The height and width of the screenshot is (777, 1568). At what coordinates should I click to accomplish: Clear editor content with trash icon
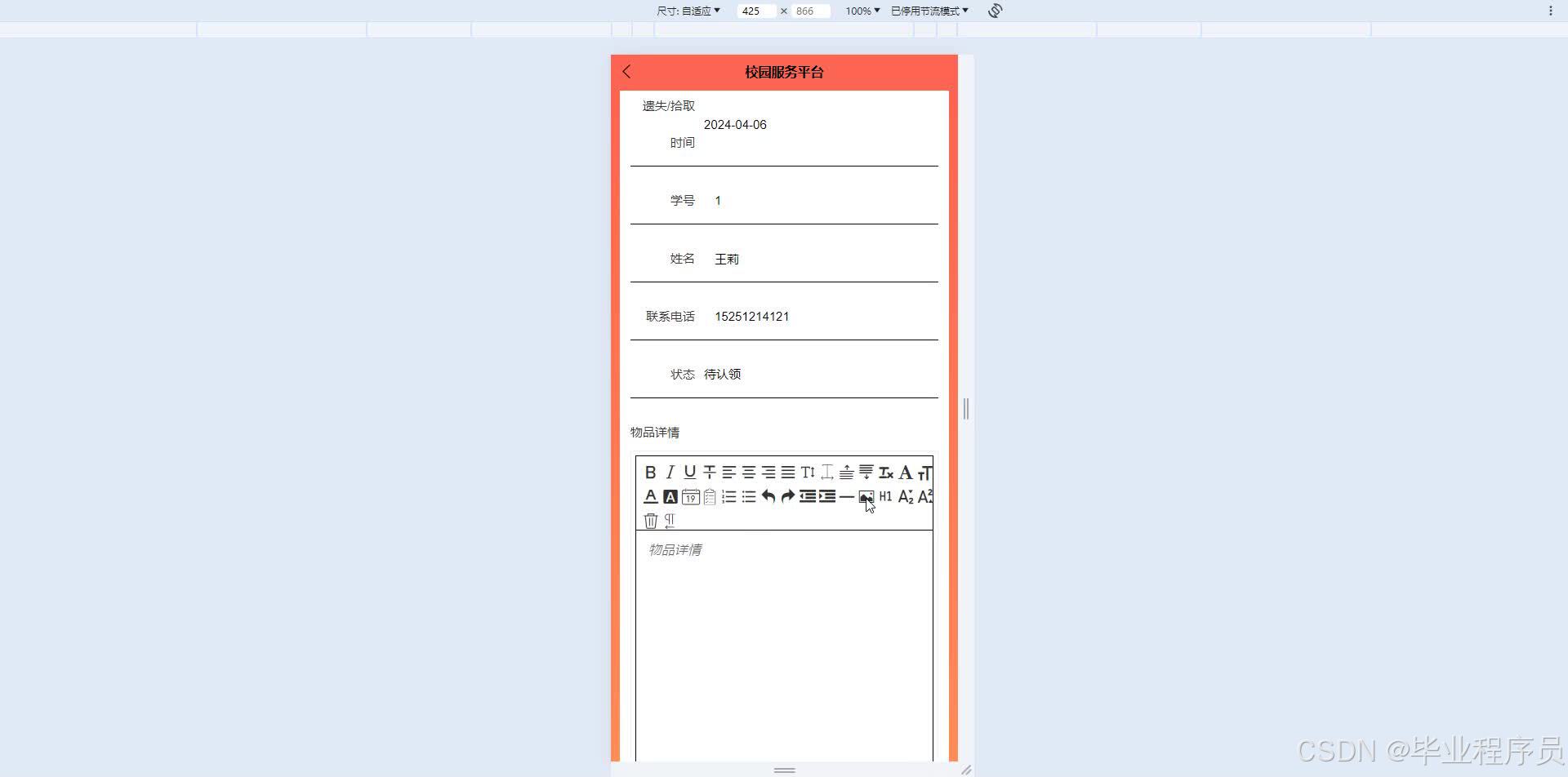tap(650, 521)
